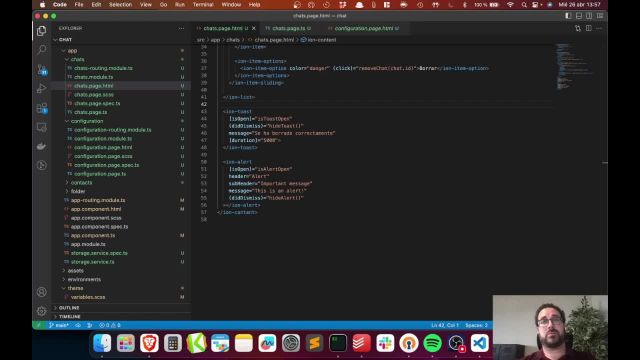Open chats-routing.module.ts file
Screen dimensions: 640x360
103,68
